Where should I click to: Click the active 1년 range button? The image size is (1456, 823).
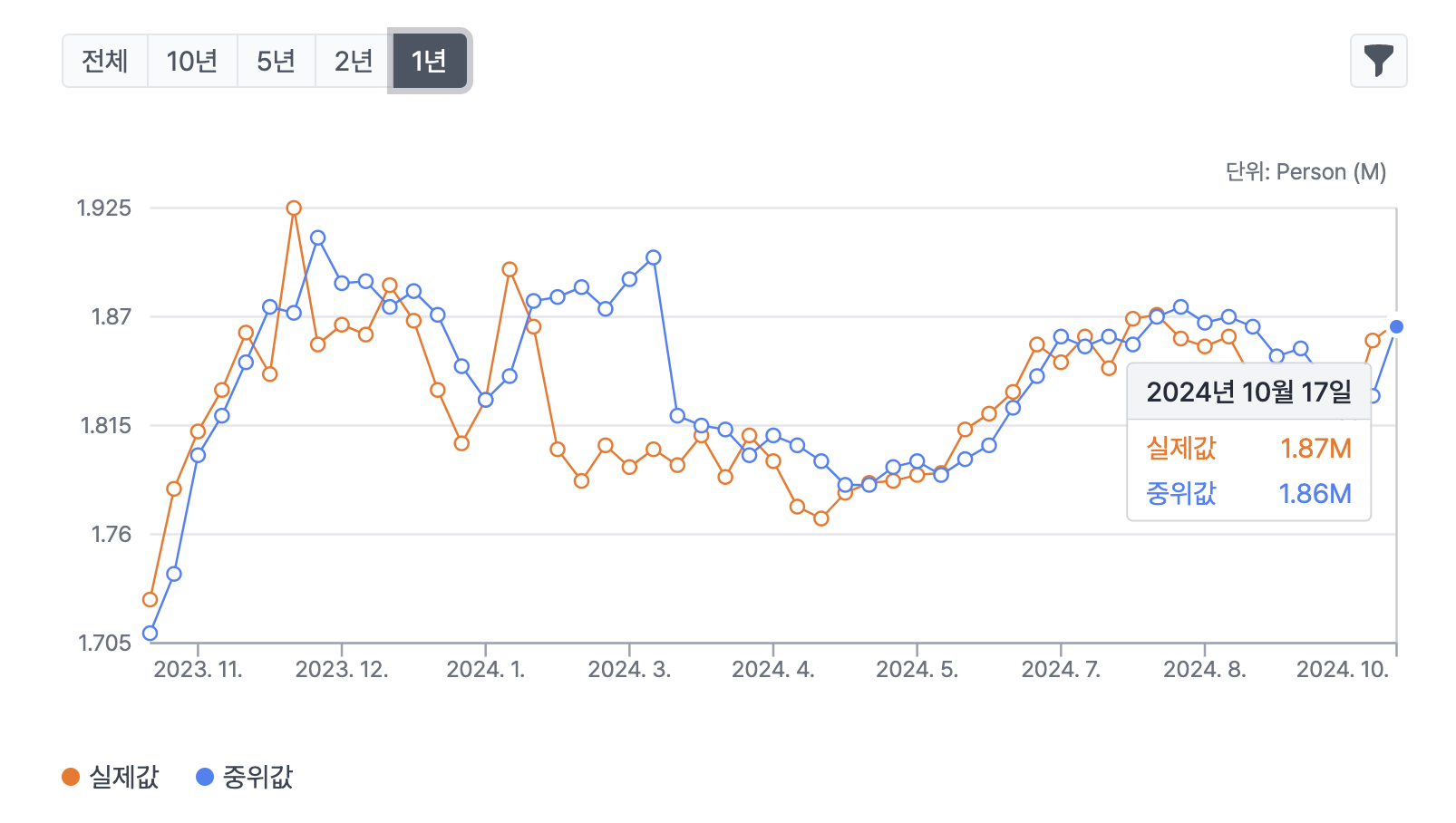point(429,61)
